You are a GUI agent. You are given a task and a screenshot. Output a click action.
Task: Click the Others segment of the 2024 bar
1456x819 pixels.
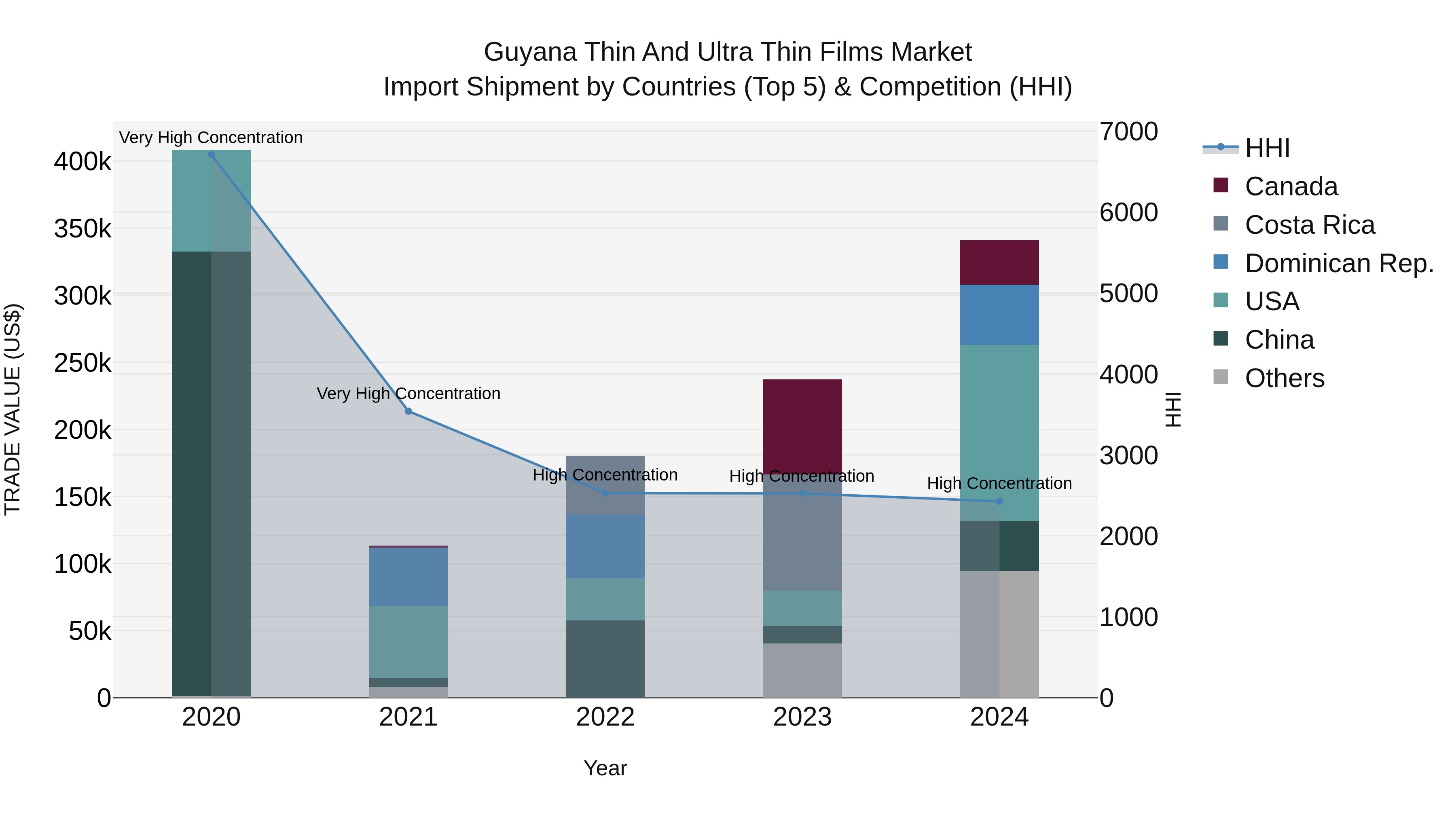point(999,634)
